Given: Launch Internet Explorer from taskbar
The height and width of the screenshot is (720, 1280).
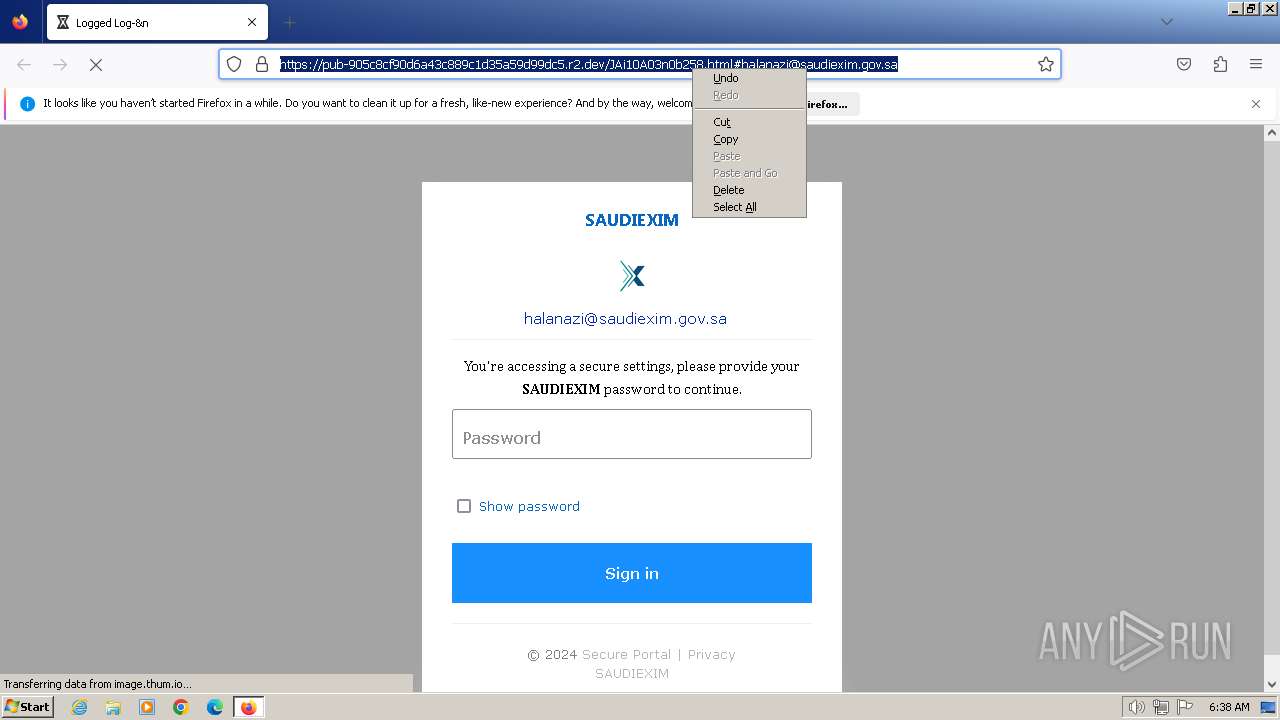Looking at the screenshot, I should [x=80, y=707].
